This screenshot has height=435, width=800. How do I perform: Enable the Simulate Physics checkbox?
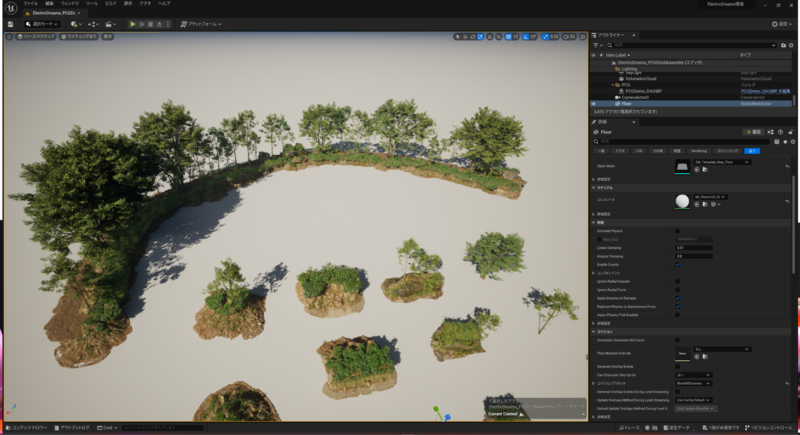(x=678, y=231)
